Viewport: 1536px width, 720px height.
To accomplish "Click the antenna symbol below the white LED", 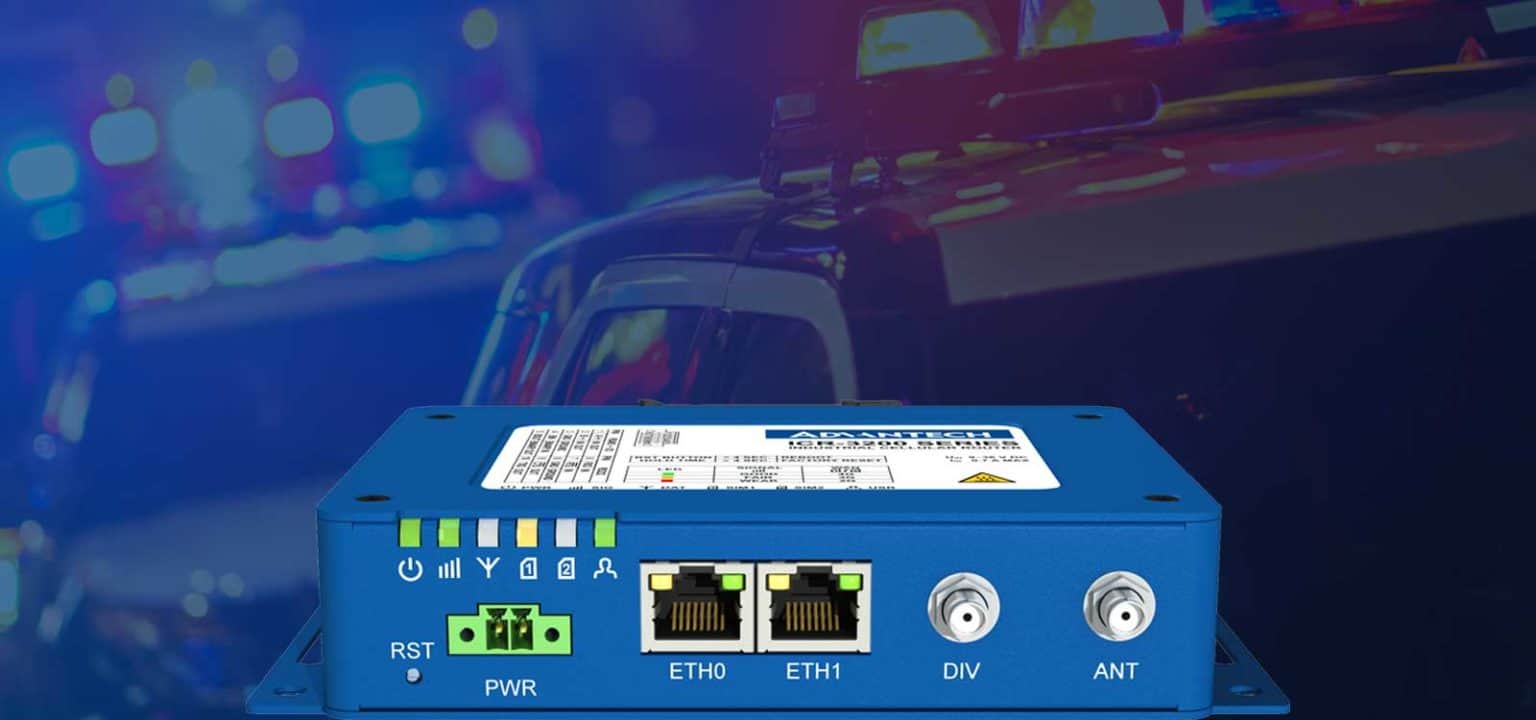I will (x=488, y=570).
